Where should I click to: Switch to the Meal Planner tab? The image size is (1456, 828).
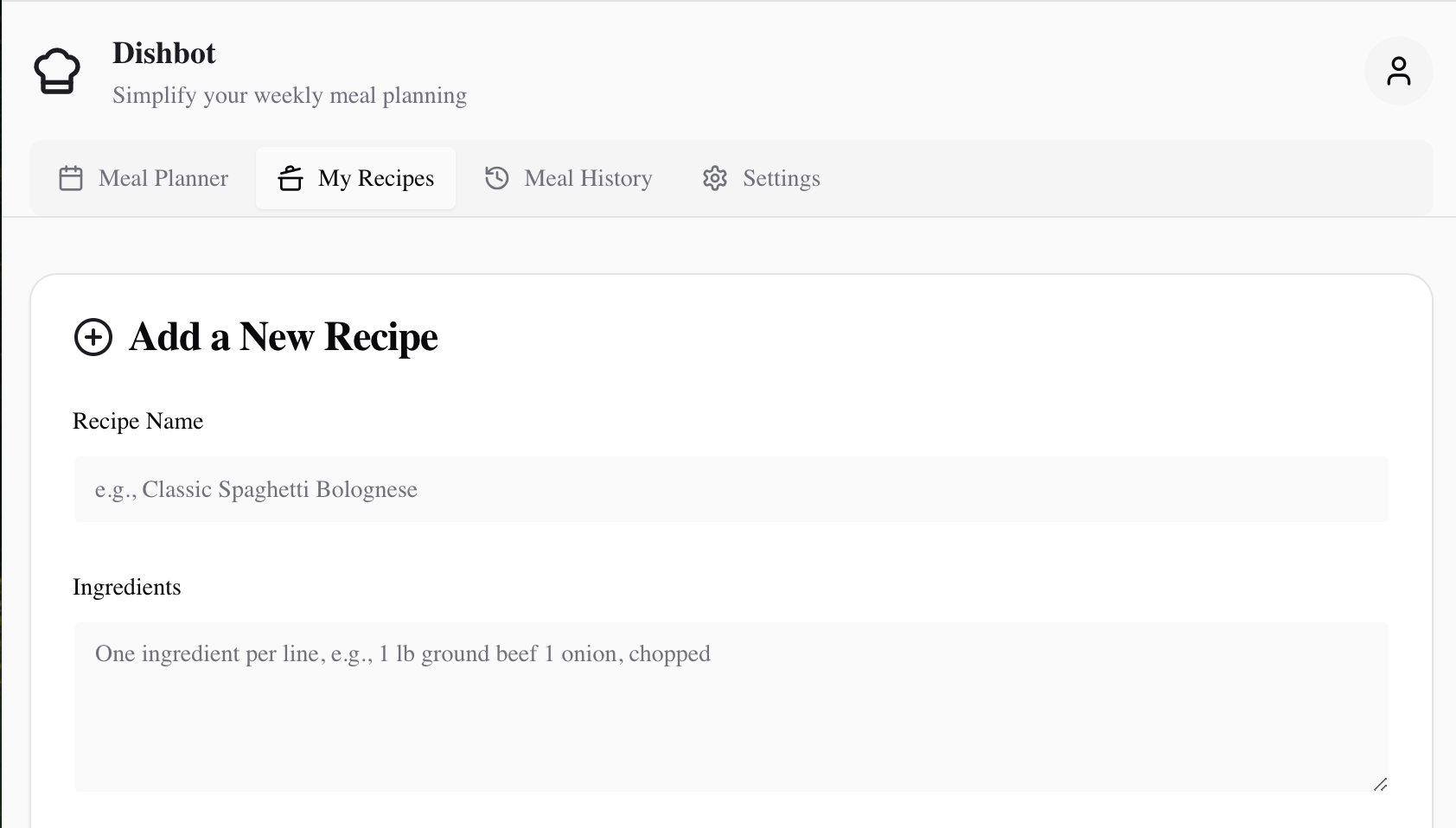143,178
